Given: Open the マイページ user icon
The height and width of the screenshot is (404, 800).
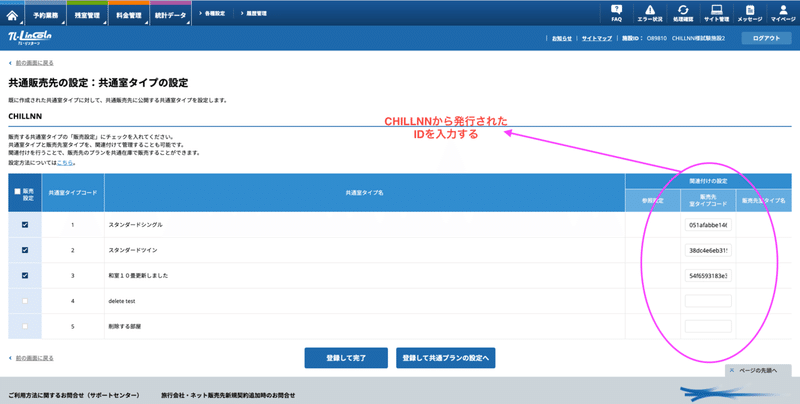Looking at the screenshot, I should pyautogui.click(x=782, y=12).
